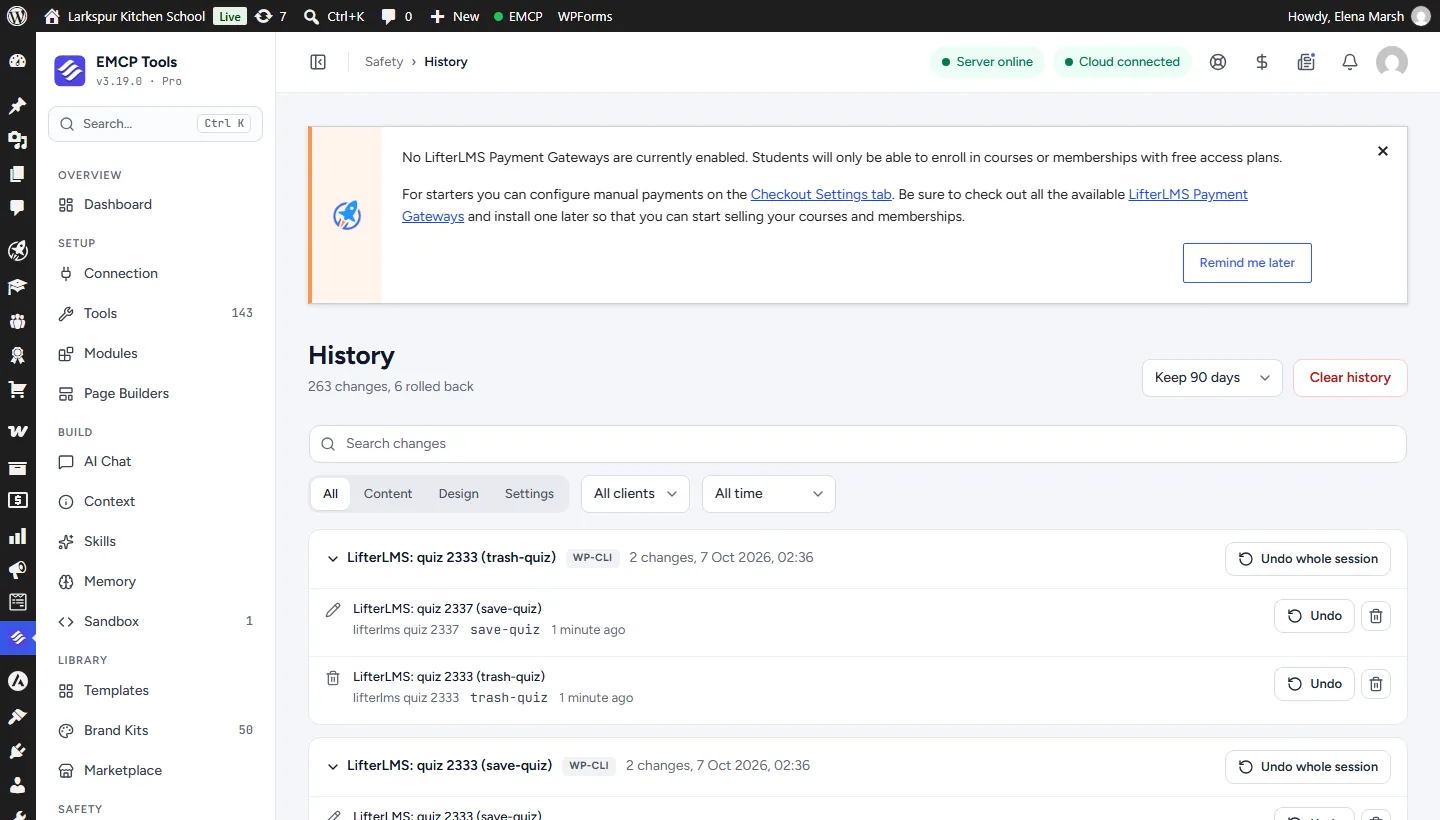Viewport: 1440px width, 820px height.
Task: Delete the quiz 2337 save-quiz history entry
Action: coord(1376,616)
